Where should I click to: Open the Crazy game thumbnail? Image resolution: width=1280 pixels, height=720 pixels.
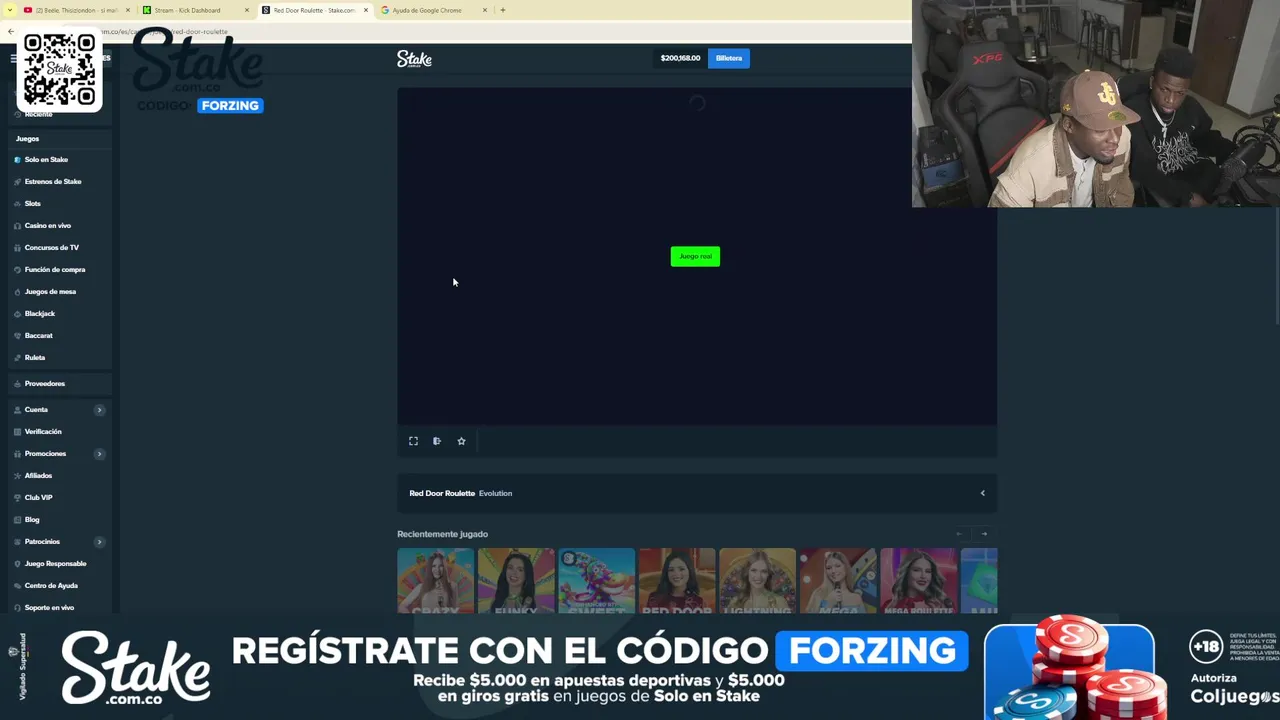coord(435,581)
